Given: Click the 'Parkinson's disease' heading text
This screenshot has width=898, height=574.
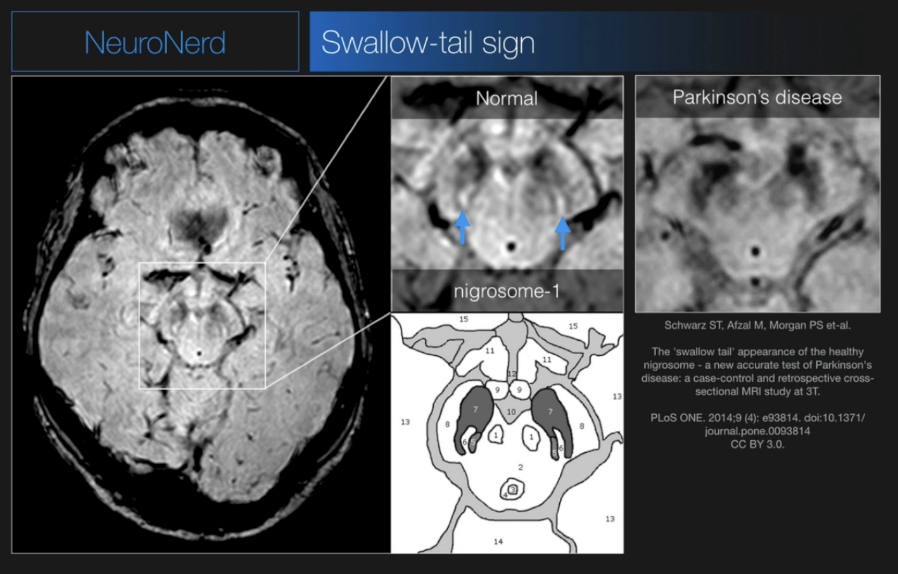Looking at the screenshot, I should (757, 97).
